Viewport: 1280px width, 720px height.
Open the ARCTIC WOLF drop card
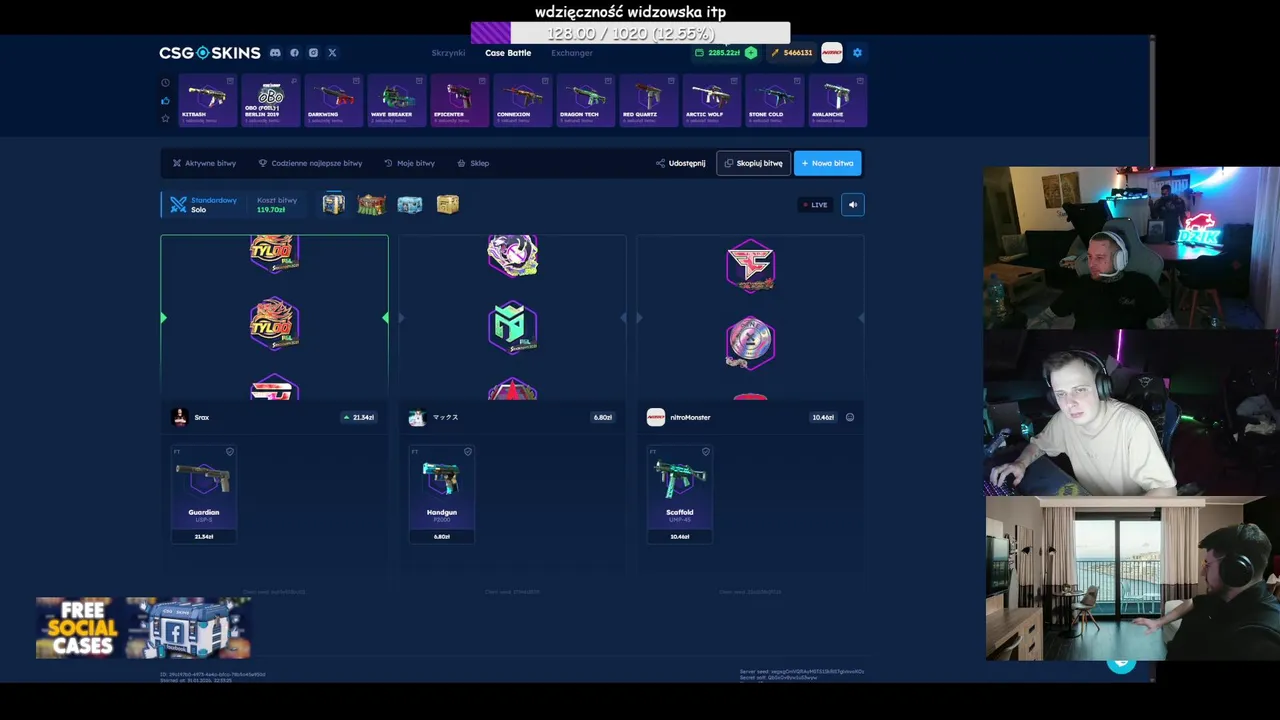tap(711, 100)
